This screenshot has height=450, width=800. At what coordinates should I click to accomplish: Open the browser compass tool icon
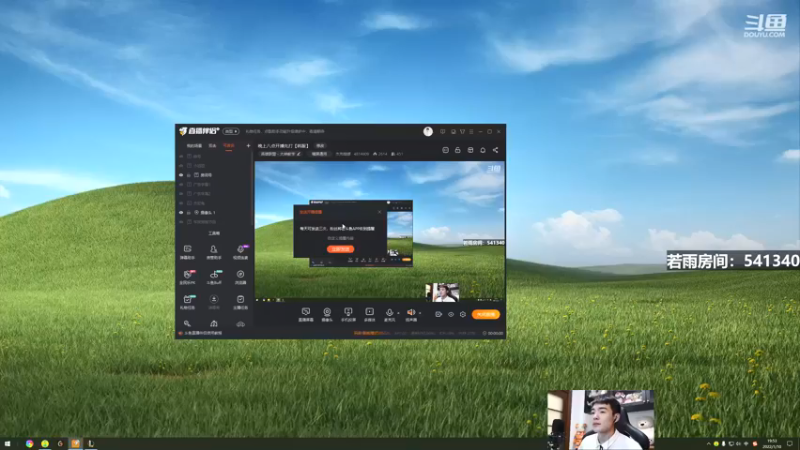(x=240, y=277)
